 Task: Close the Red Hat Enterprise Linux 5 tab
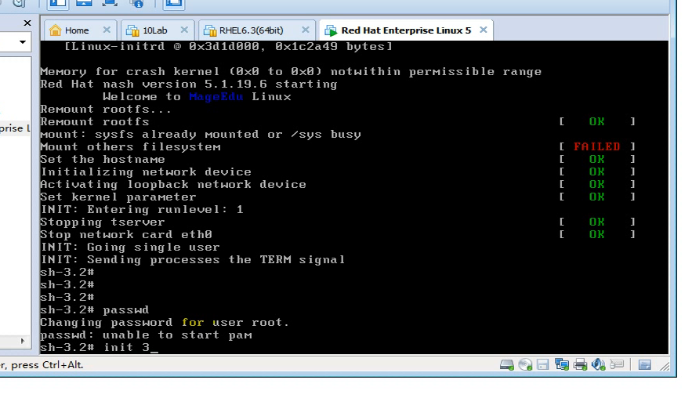pos(484,30)
